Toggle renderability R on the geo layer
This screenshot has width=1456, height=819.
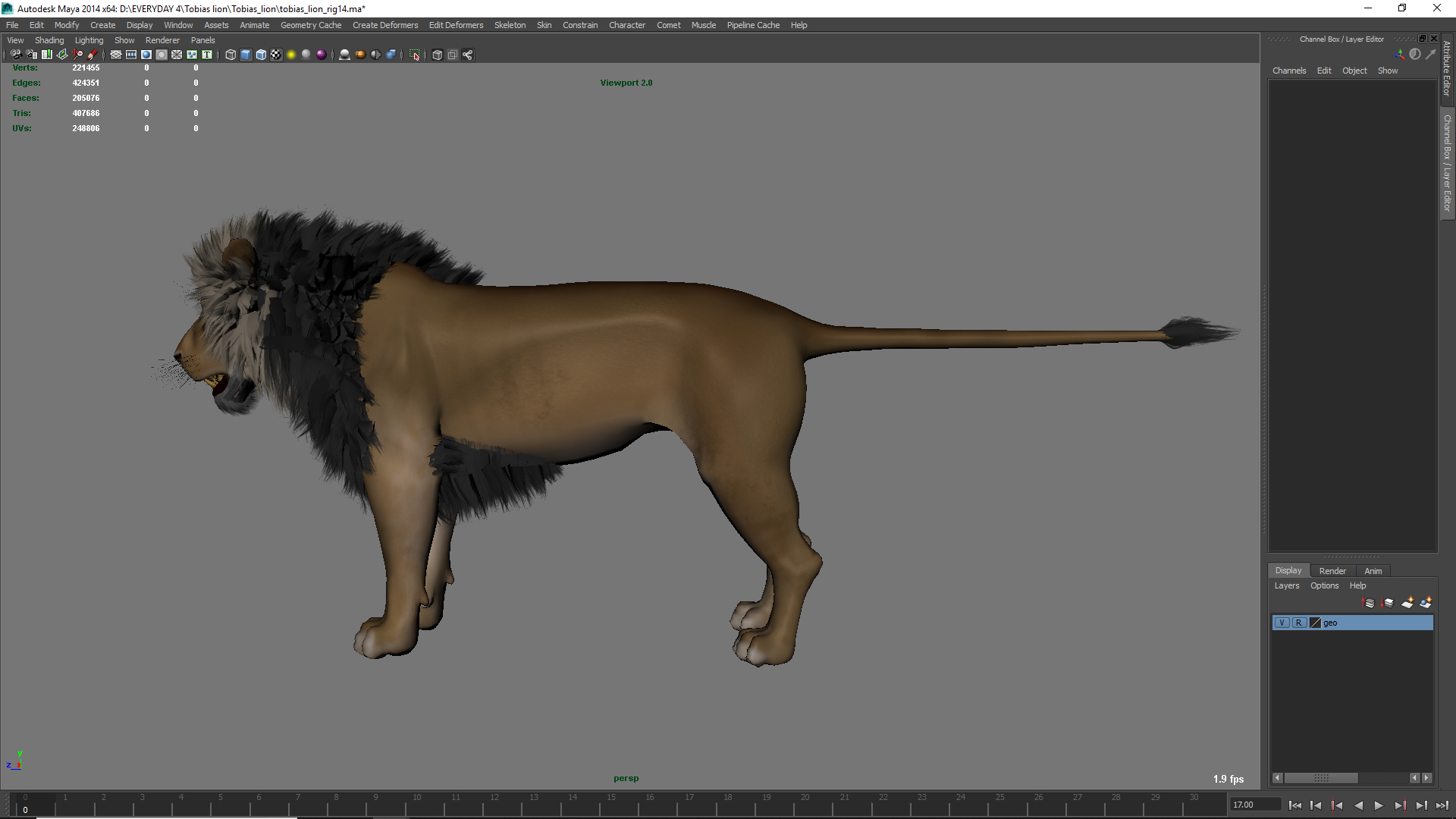1298,623
